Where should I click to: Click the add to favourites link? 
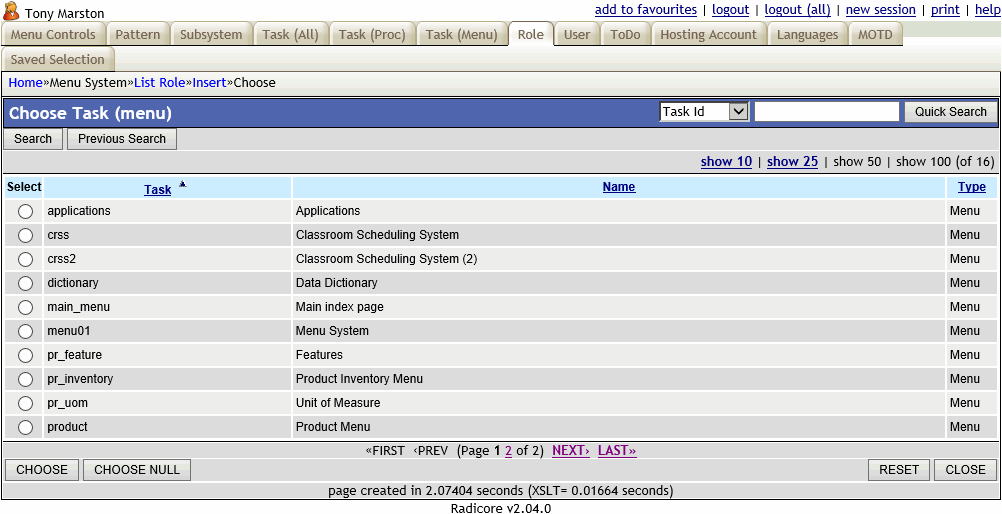645,10
